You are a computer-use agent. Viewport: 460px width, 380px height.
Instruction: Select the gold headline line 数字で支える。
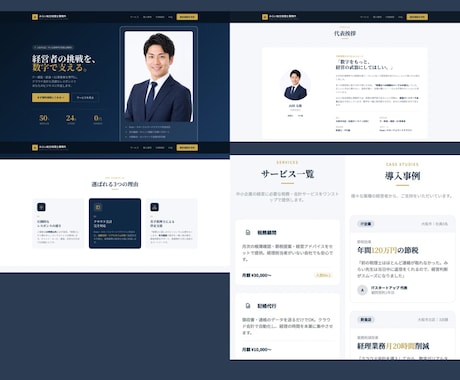[60, 68]
